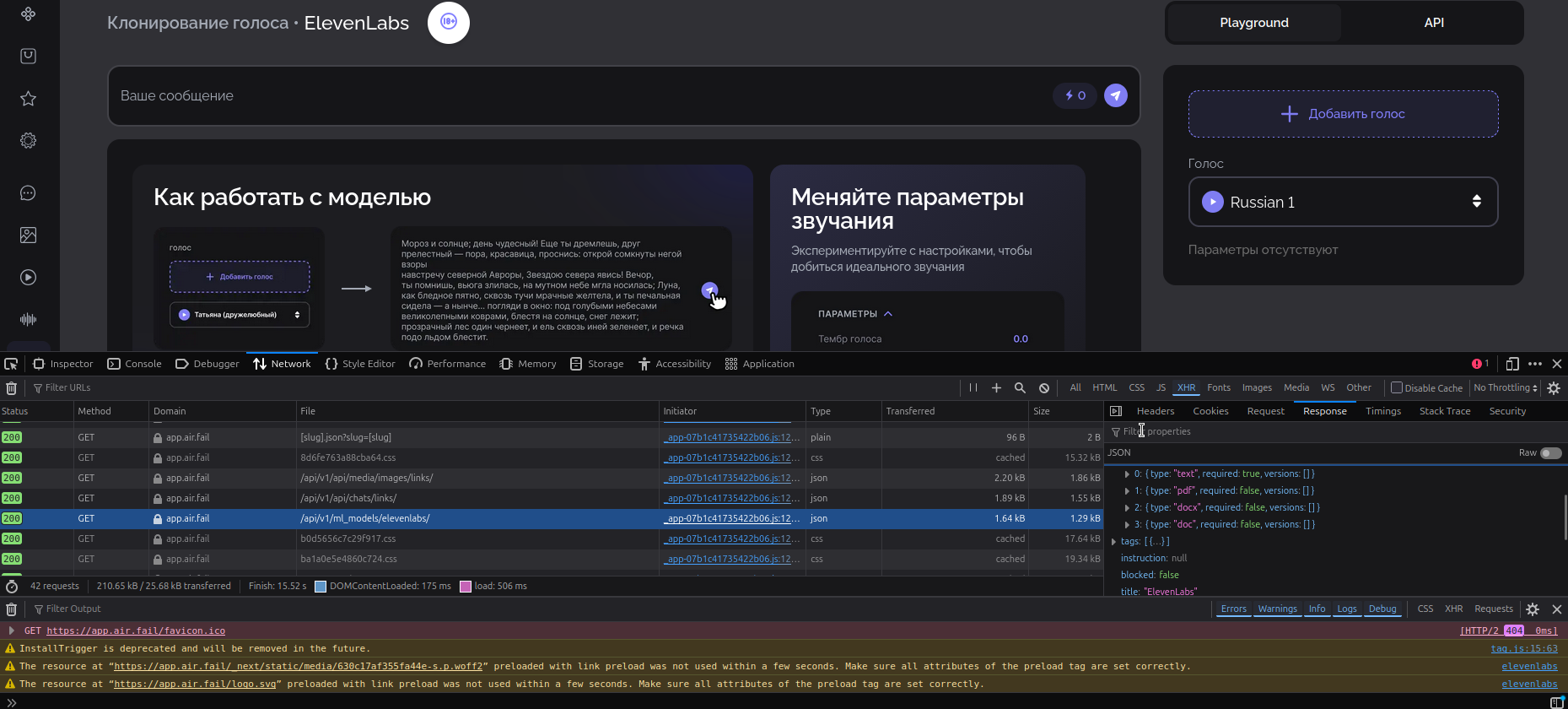Click the lightning credits counter badge

[x=1075, y=95]
